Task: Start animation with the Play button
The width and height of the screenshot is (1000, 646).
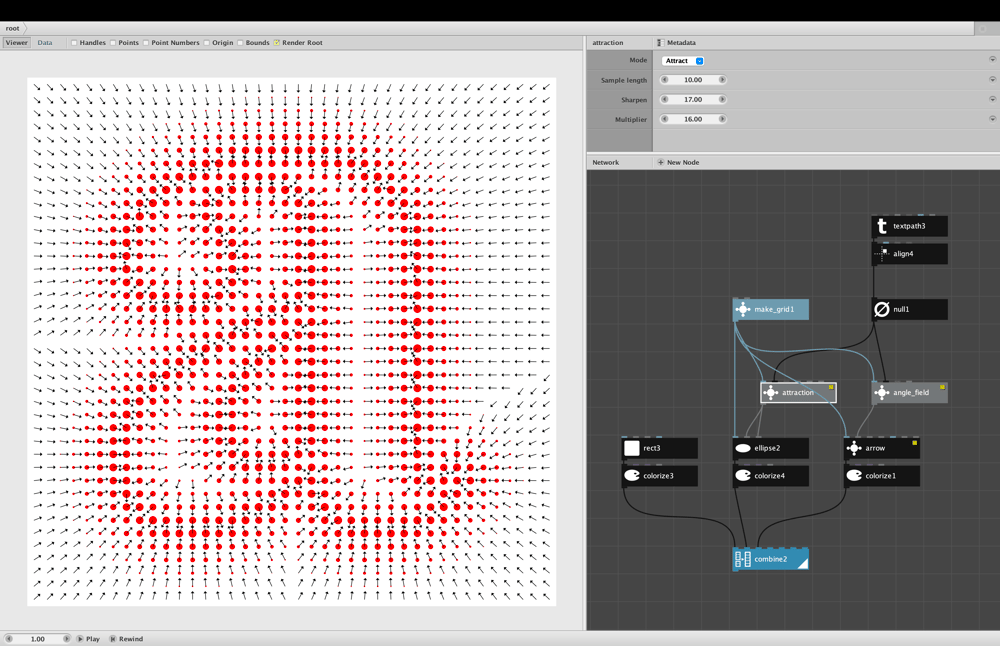Action: coord(89,639)
